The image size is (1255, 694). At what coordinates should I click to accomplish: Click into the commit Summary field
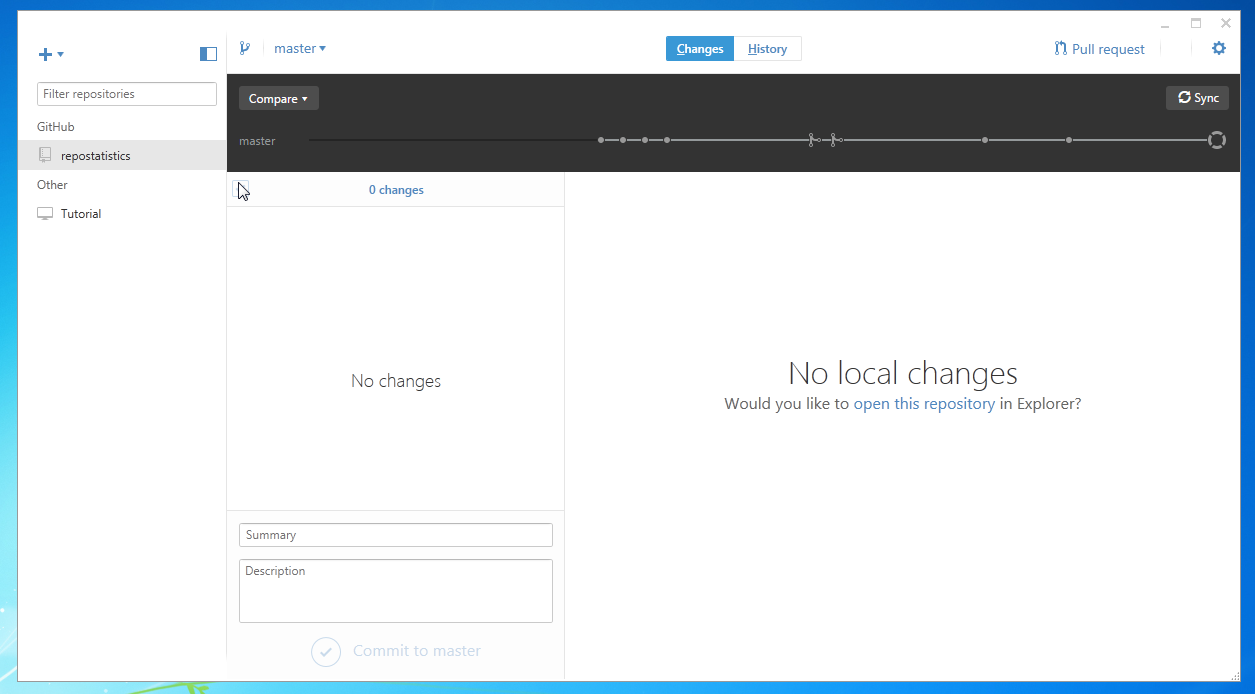[395, 535]
